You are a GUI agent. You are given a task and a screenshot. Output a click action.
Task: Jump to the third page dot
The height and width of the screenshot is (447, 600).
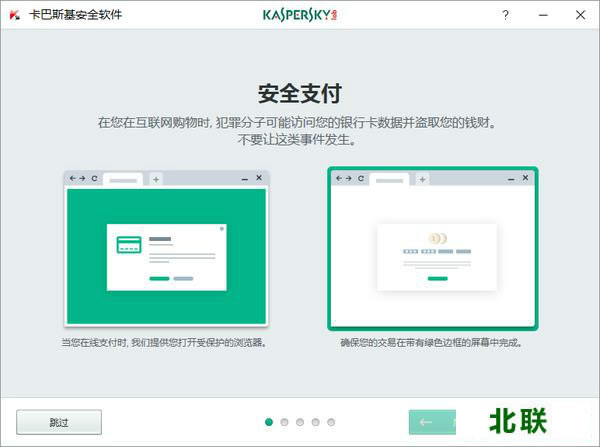(300, 422)
